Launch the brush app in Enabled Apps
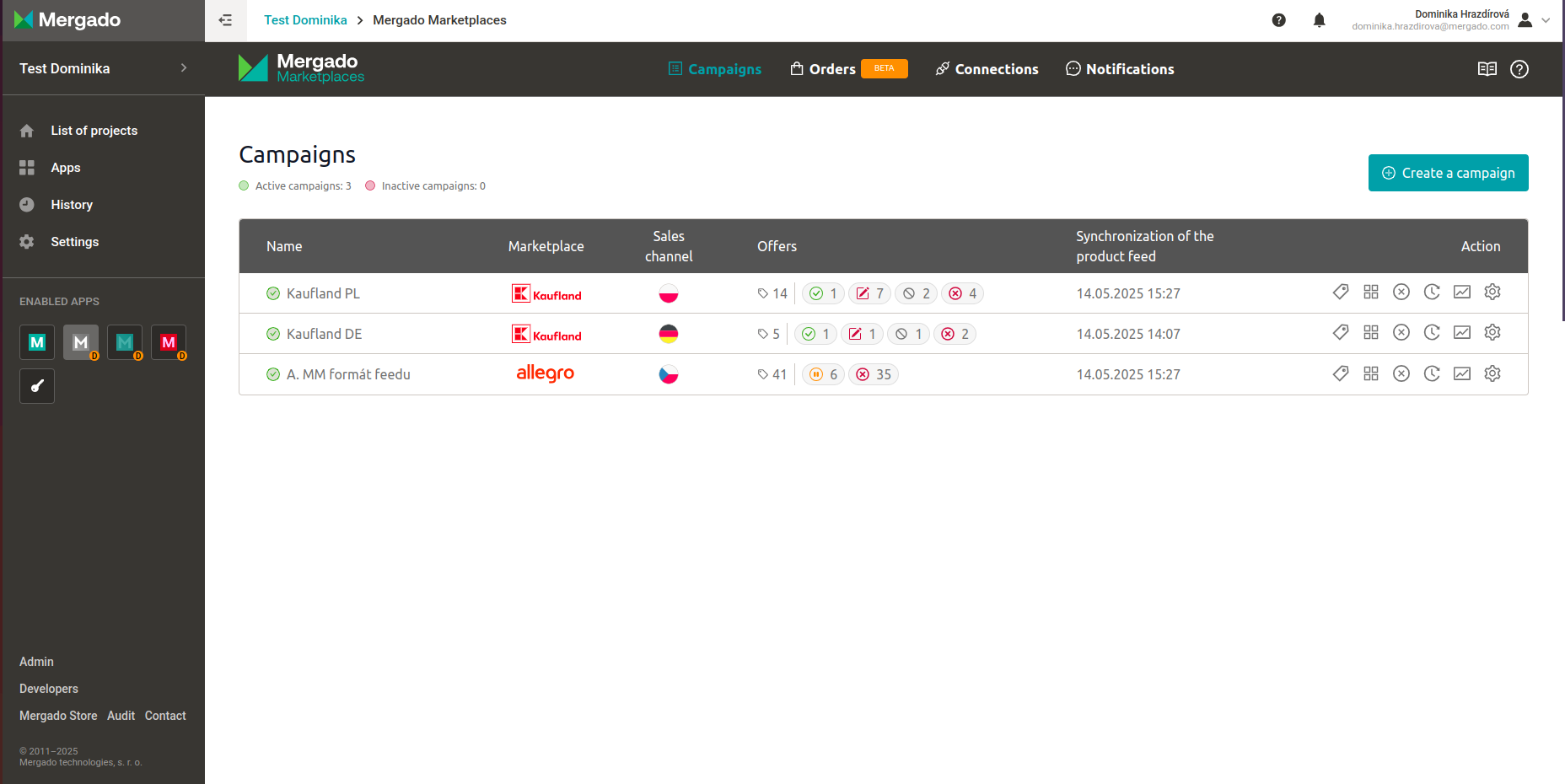This screenshot has width=1565, height=784. 37,386
